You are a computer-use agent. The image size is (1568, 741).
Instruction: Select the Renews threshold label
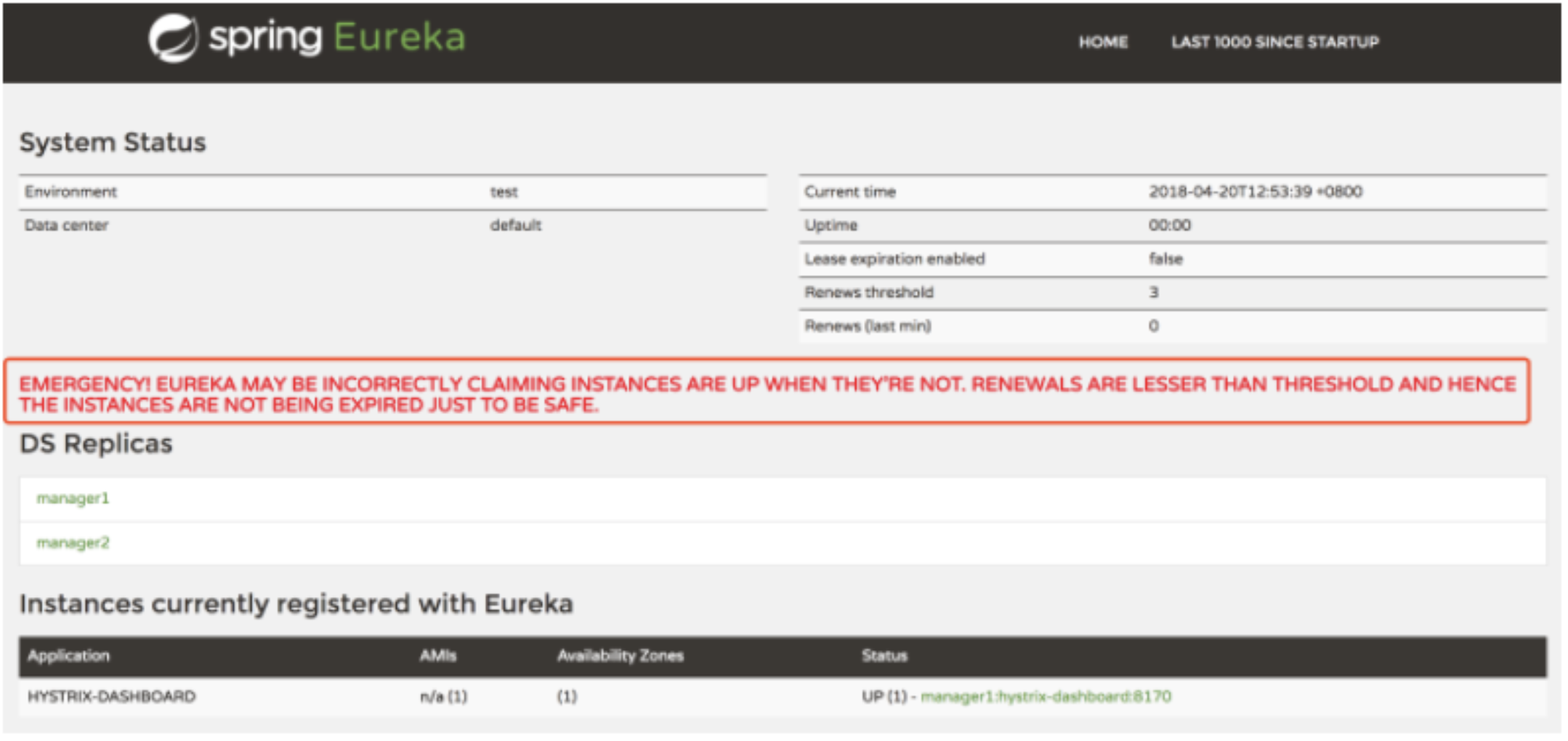(868, 292)
